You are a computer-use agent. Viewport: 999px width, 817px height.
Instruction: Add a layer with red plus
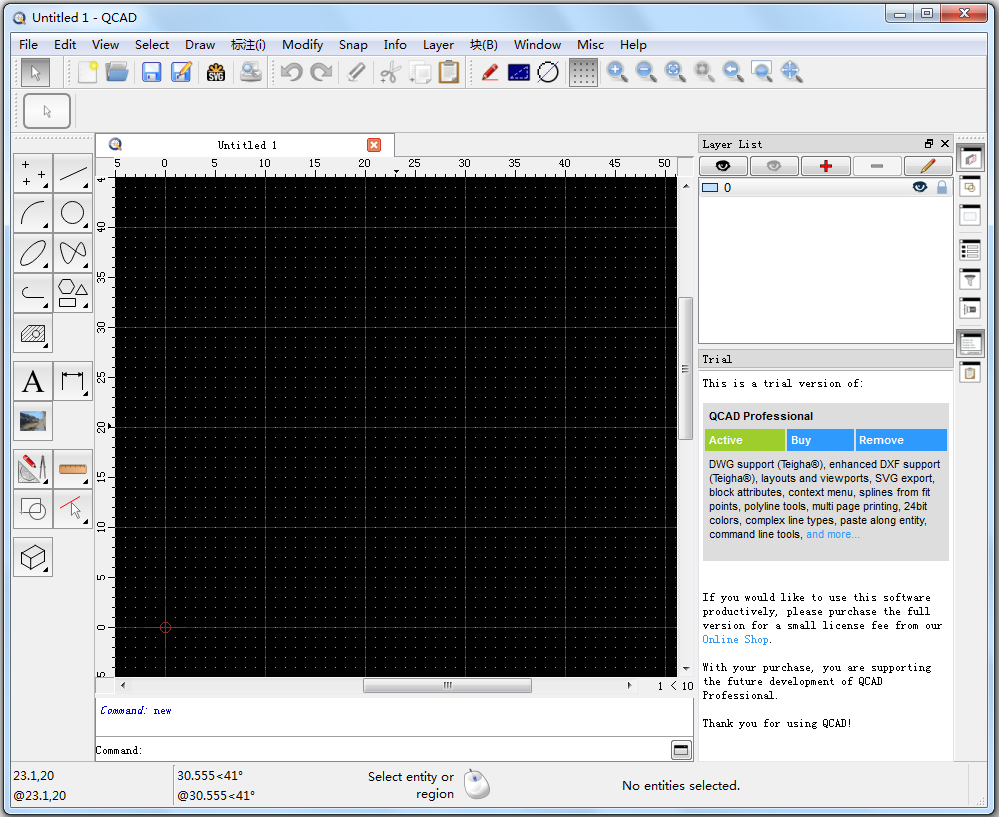pos(826,166)
